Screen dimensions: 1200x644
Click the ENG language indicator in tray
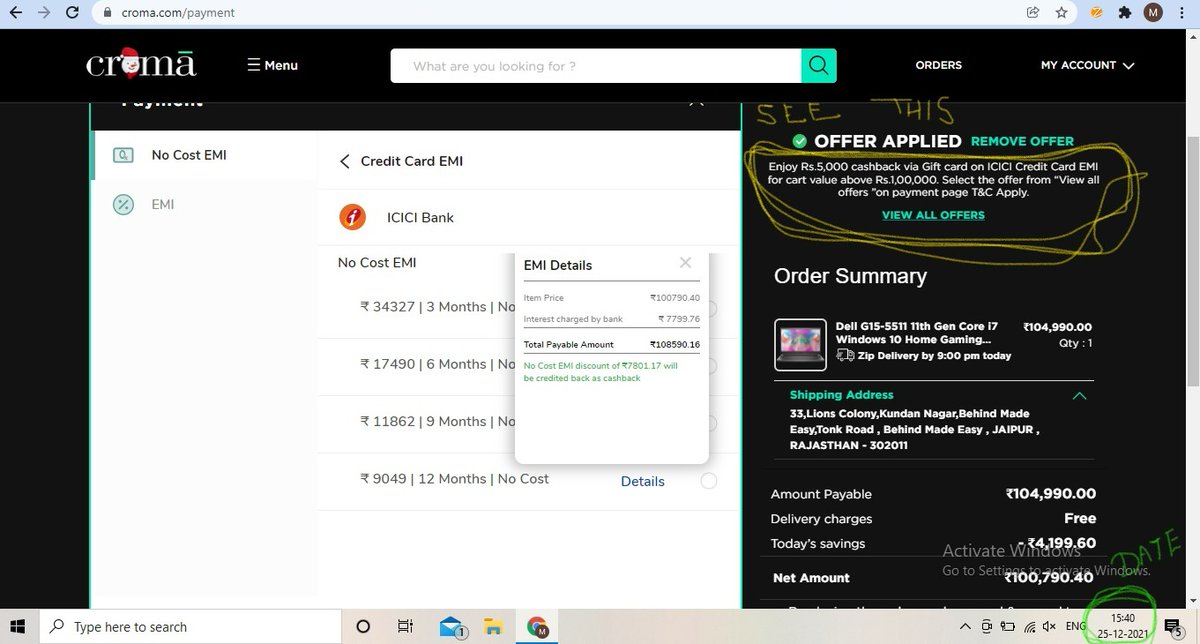coord(1076,626)
